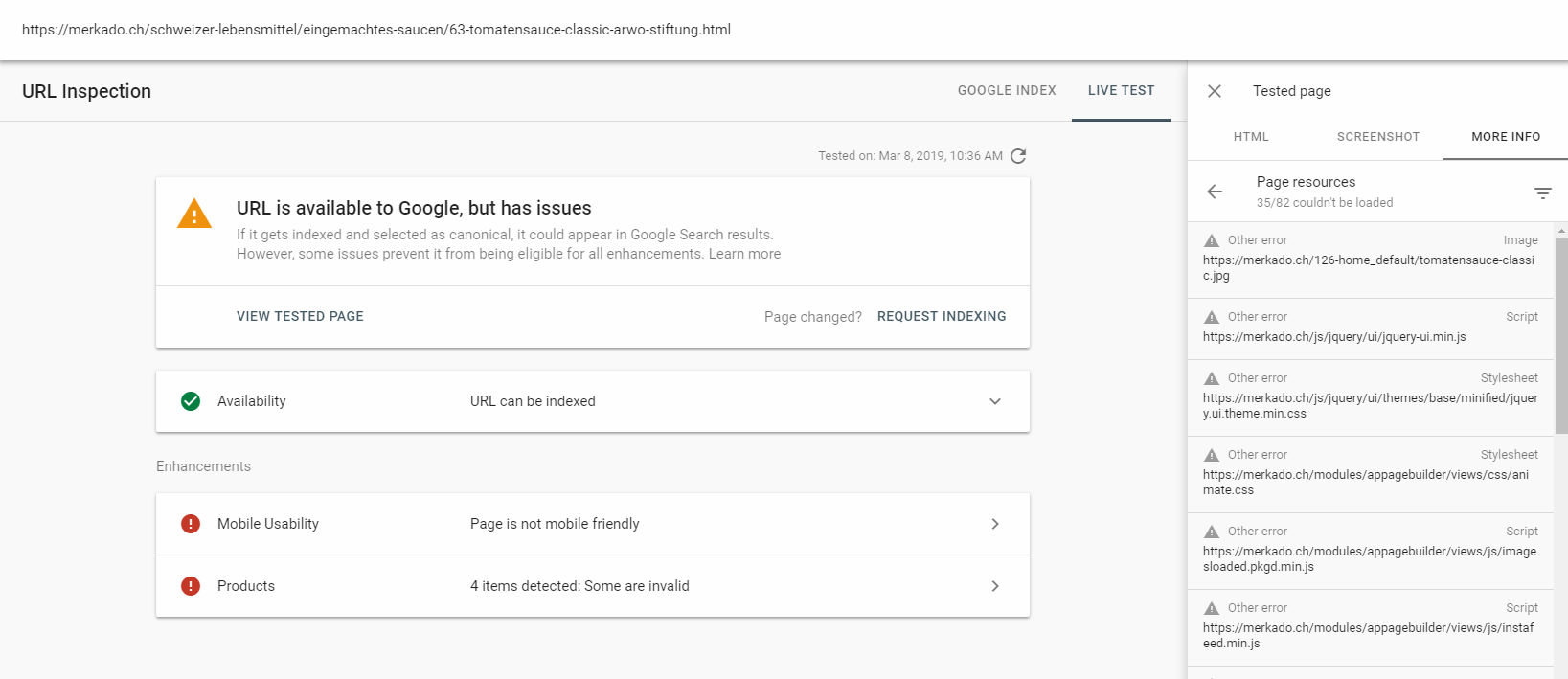Open Mobile Usability details chevron
Image resolution: width=1568 pixels, height=679 pixels.
[995, 524]
